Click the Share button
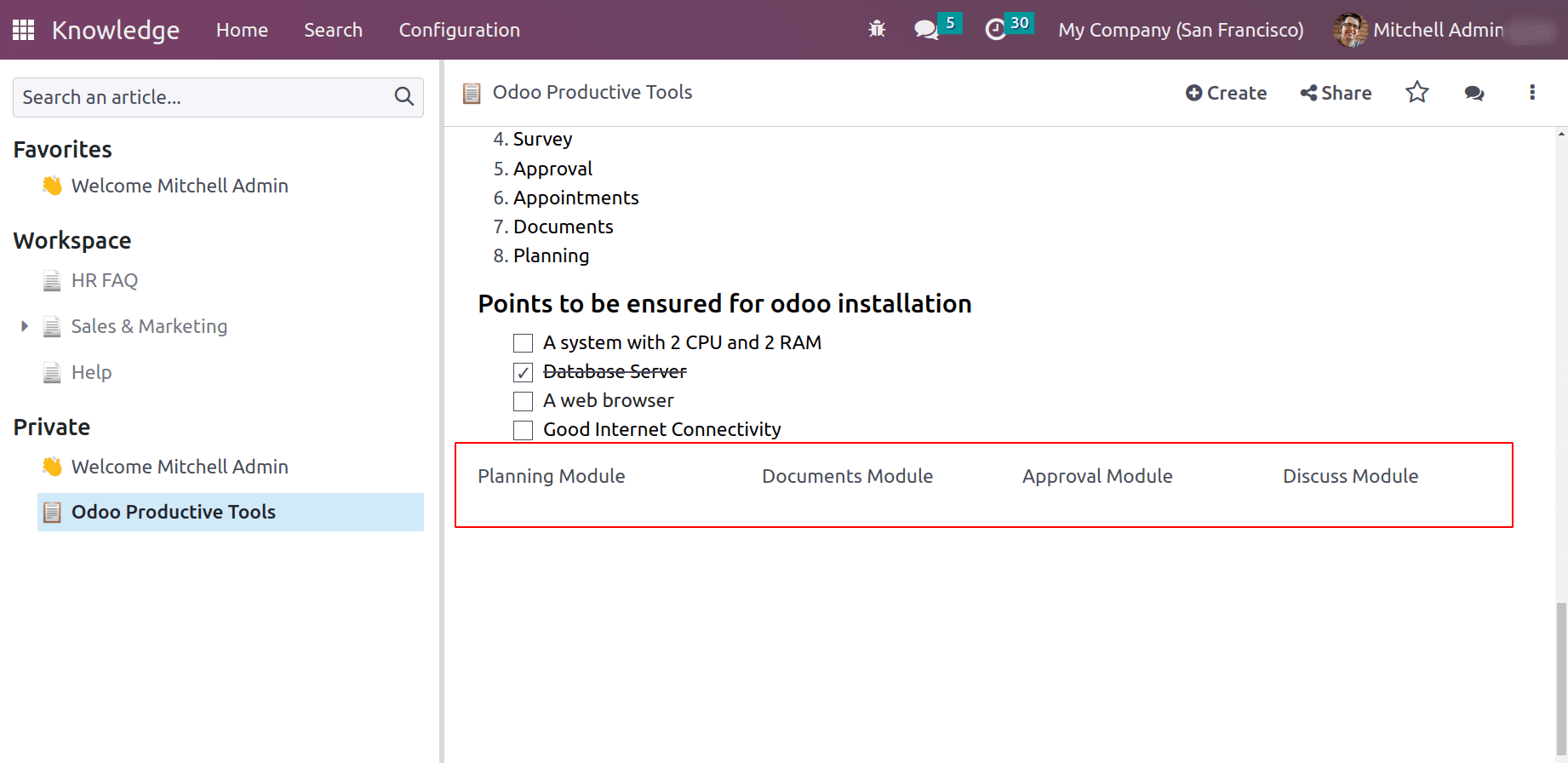 point(1336,93)
